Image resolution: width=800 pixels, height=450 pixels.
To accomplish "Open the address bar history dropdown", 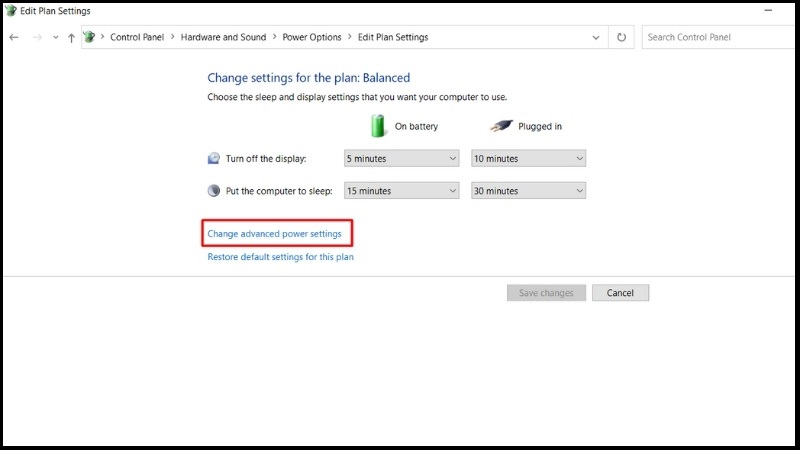I will click(x=595, y=37).
